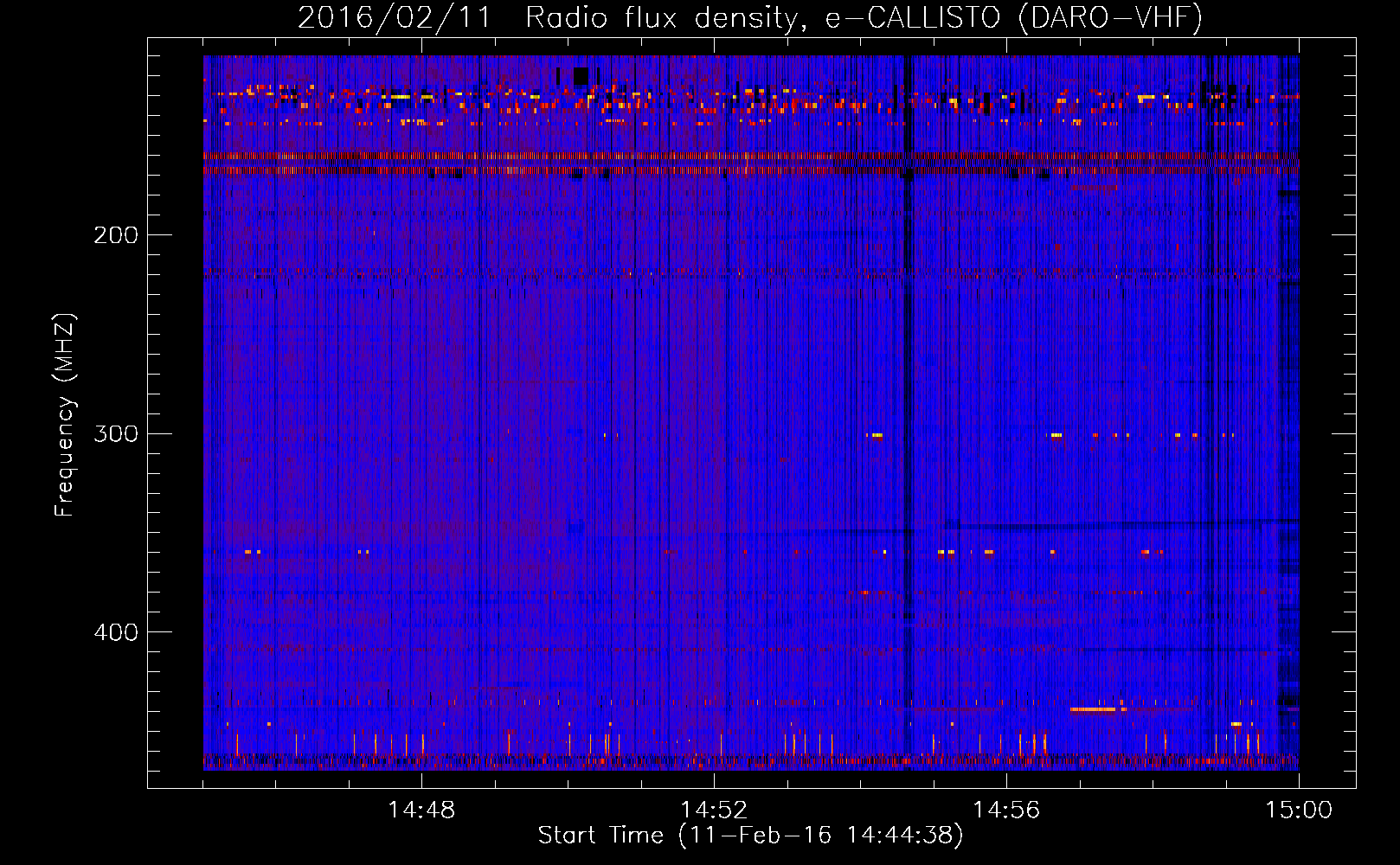Select the 14:52 time tick label
Screen dimensions: 1400x865
coord(714,811)
